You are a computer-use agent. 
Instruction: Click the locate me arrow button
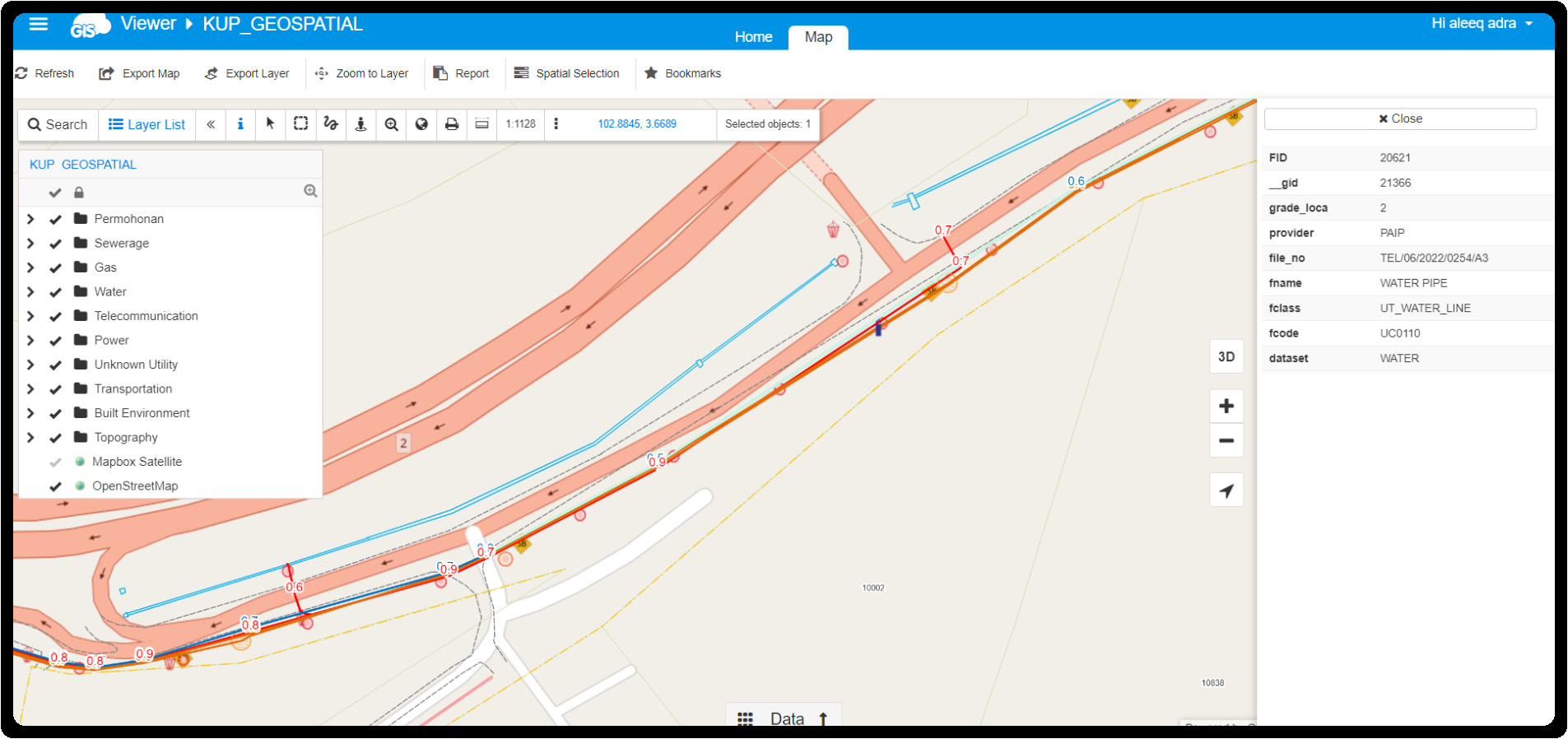coord(1226,491)
